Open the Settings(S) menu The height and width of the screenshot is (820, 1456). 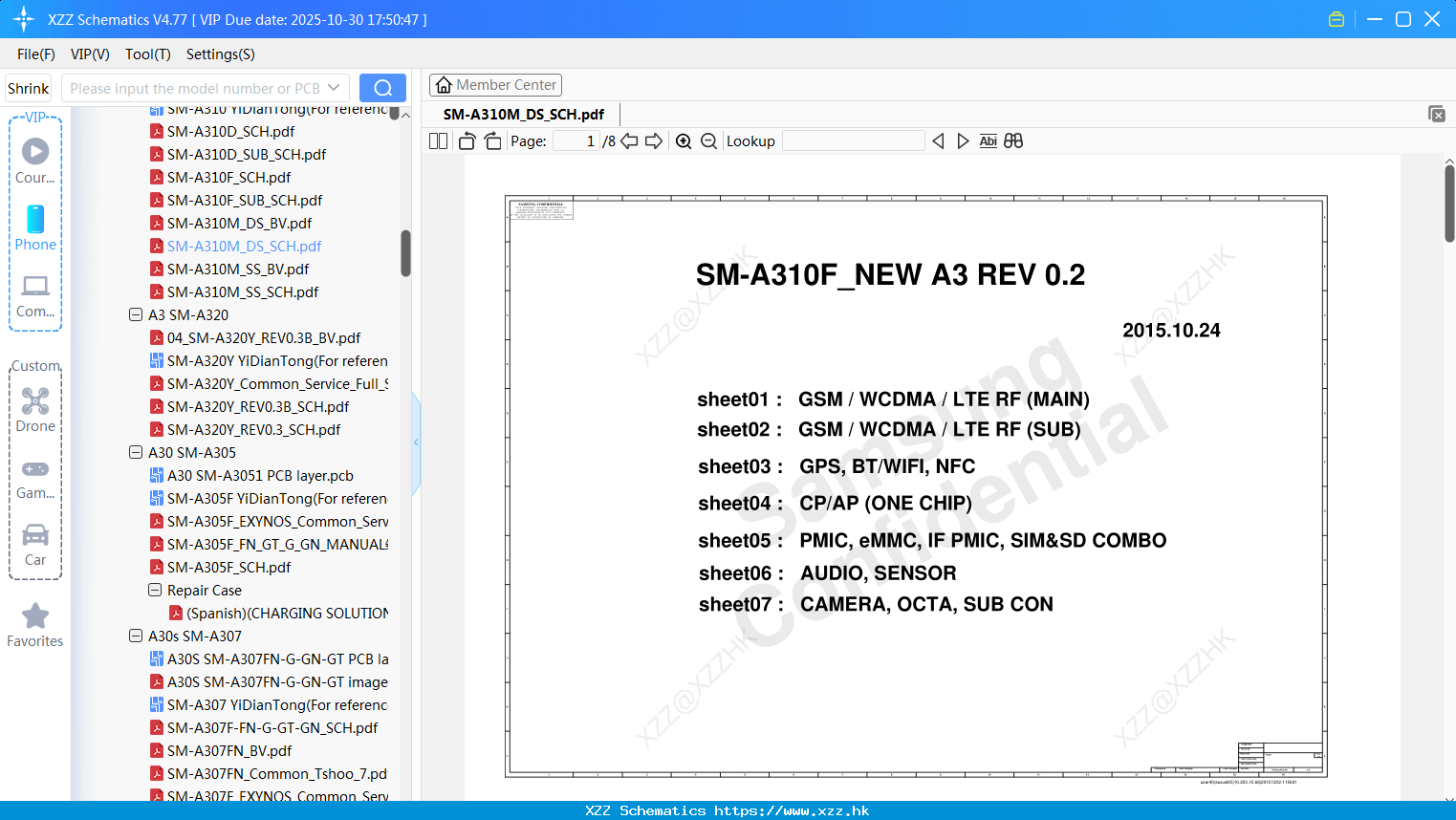coord(221,54)
